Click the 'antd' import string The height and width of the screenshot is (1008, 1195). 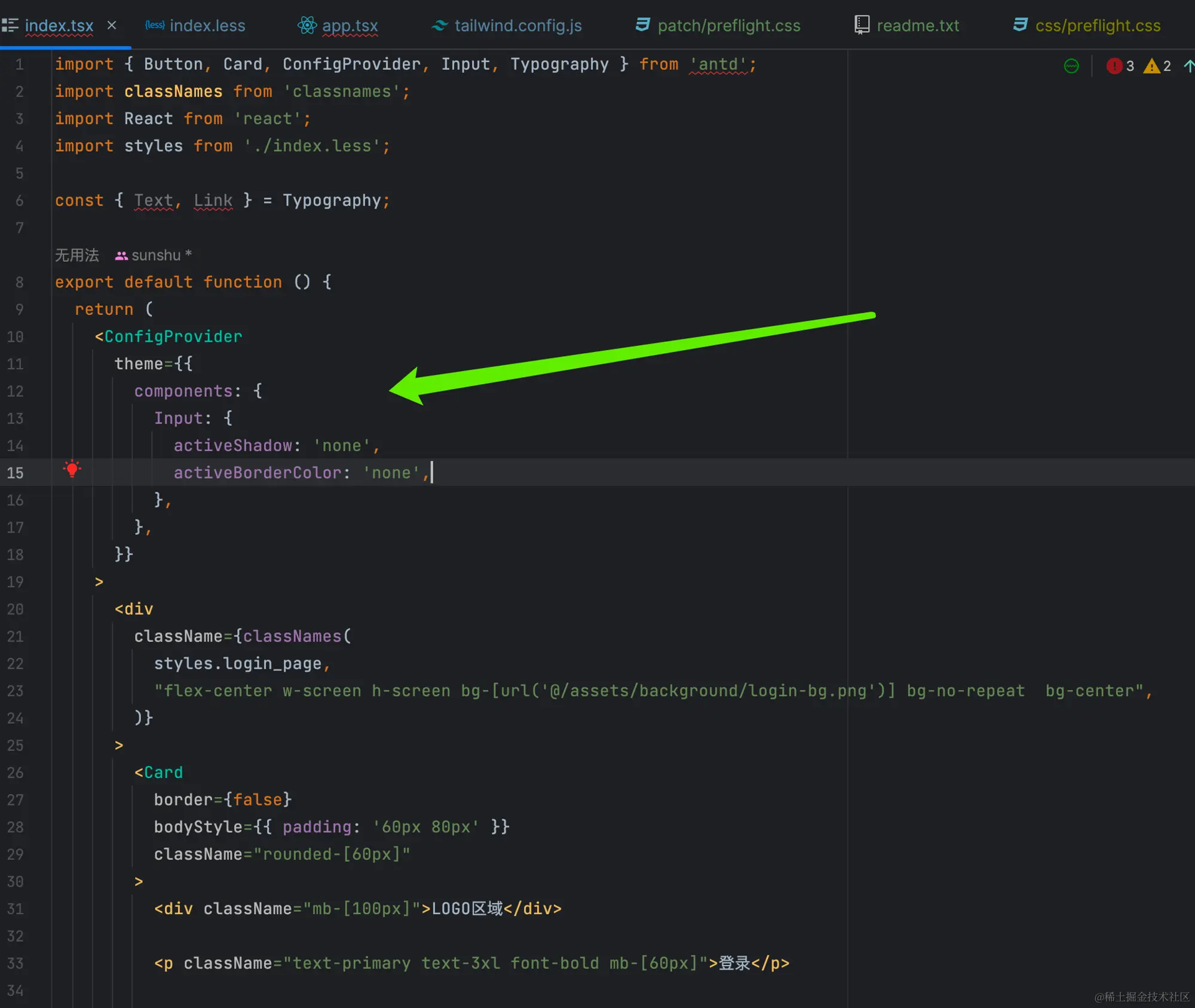pos(718,65)
